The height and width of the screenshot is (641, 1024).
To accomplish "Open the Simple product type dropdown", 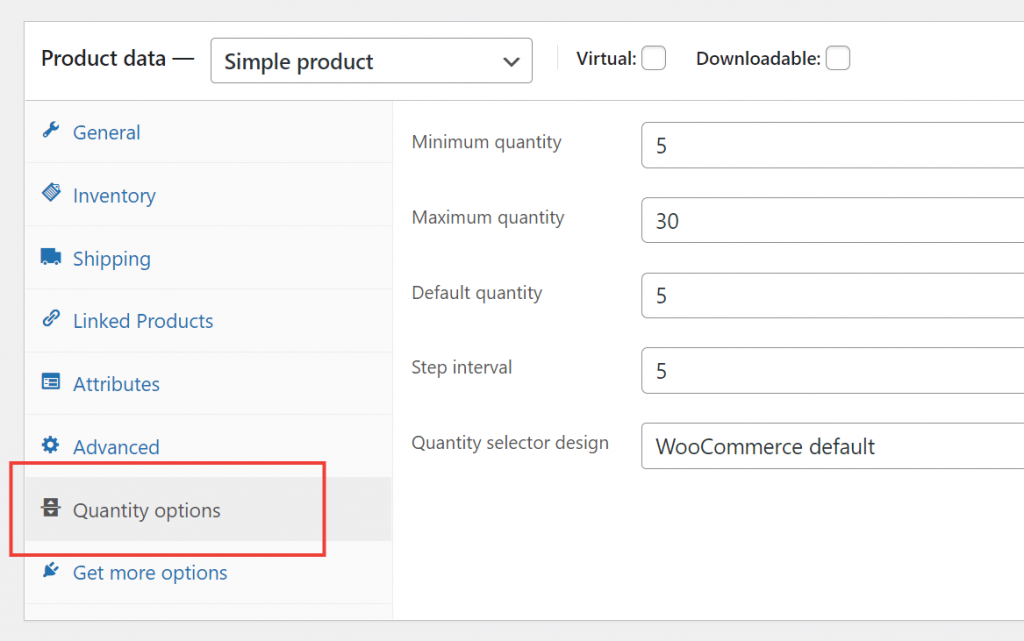I will (371, 61).
